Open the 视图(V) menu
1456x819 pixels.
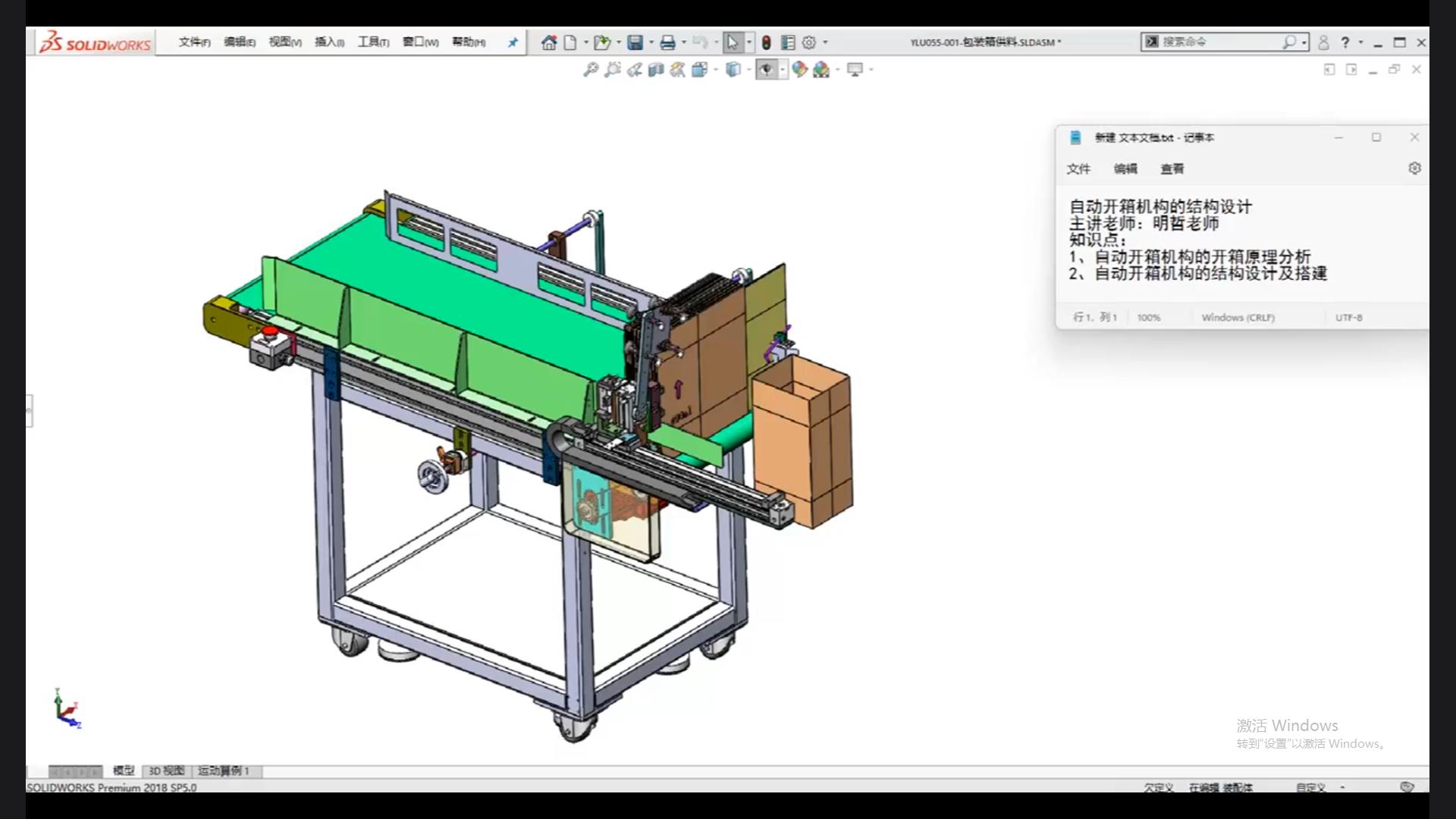coord(285,42)
